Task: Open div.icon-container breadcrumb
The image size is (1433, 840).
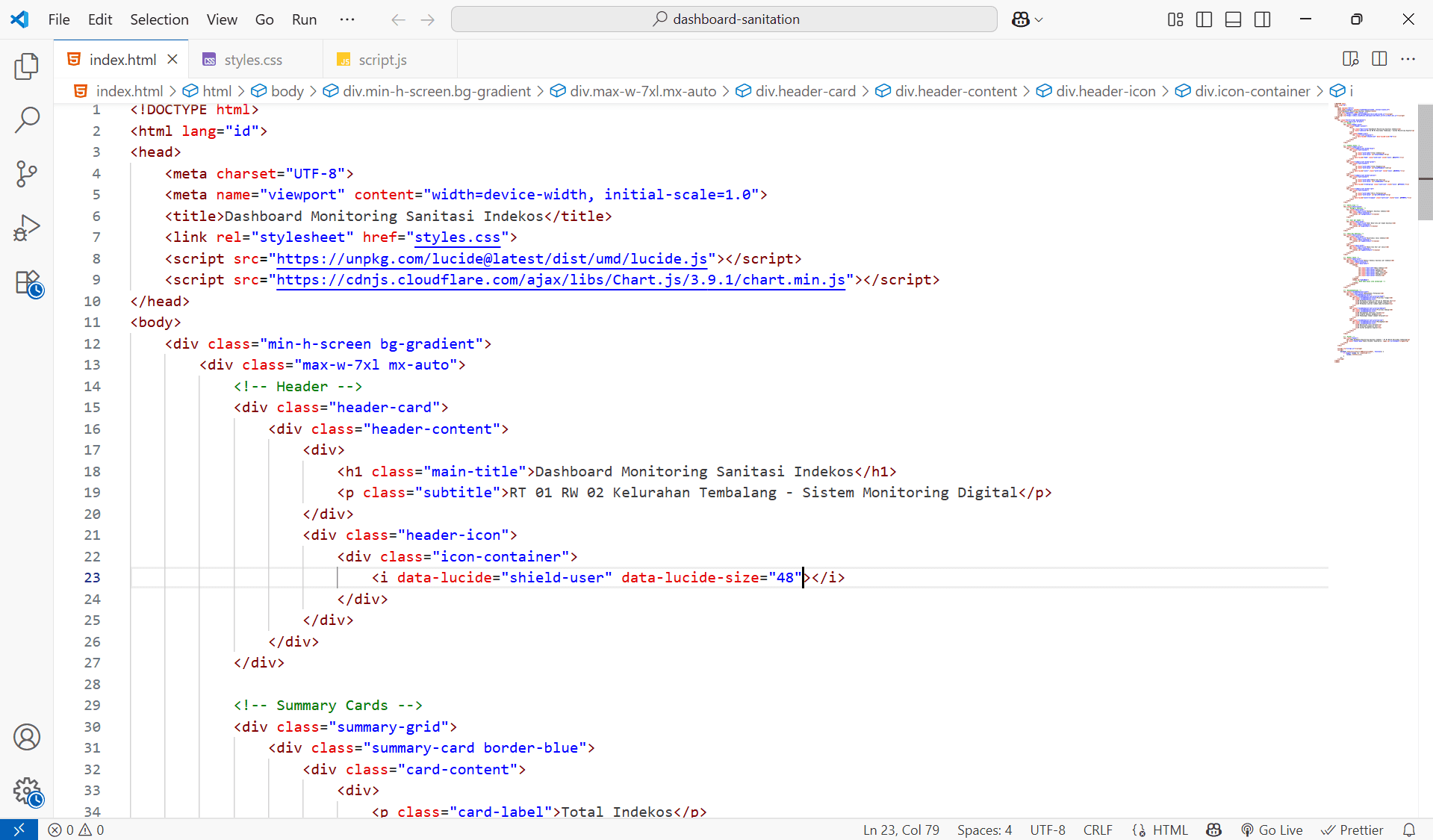Action: pyautogui.click(x=1243, y=91)
